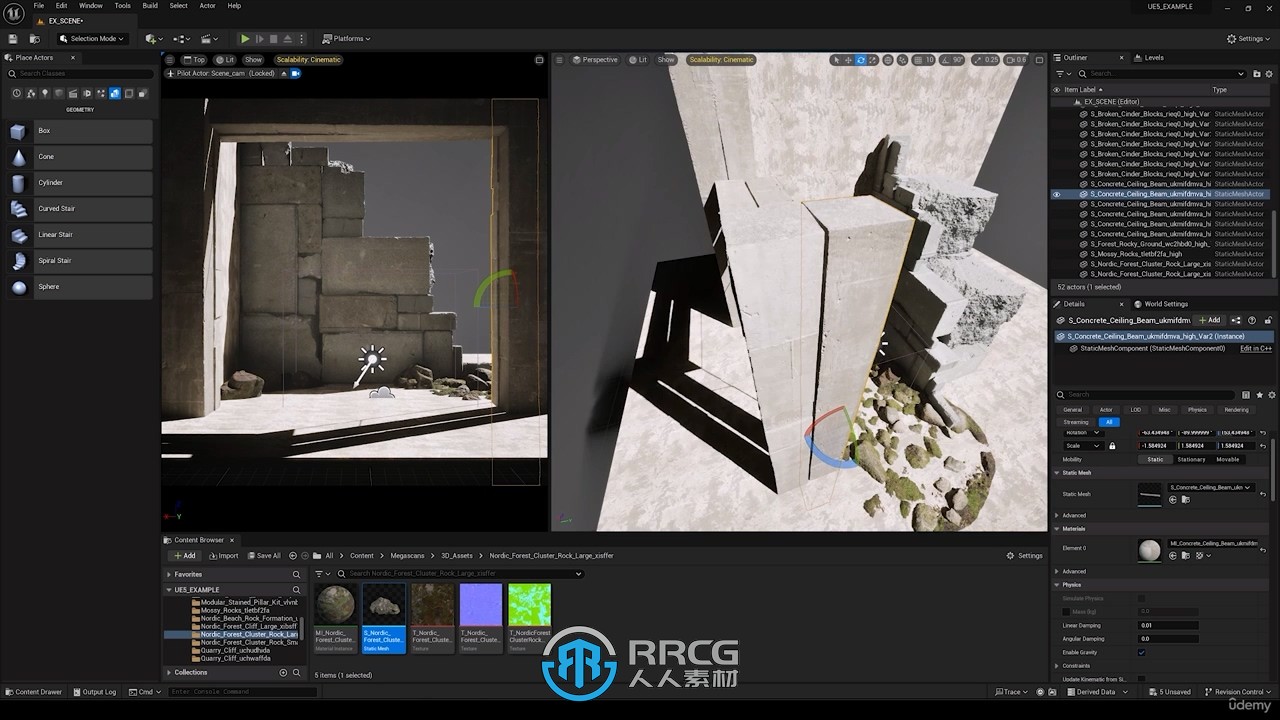
Task: Toggle the Enable Gravity checkbox
Action: pyautogui.click(x=1141, y=652)
